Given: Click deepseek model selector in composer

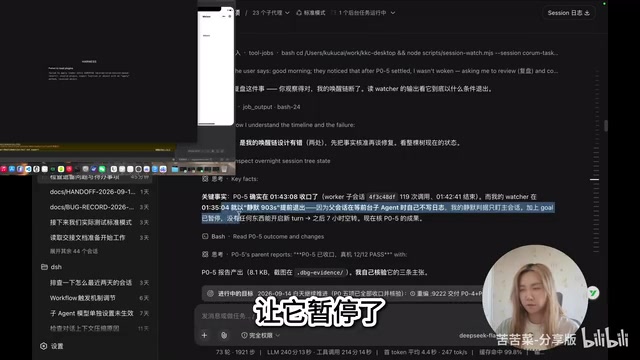Looking at the screenshot, I should coord(477,336).
